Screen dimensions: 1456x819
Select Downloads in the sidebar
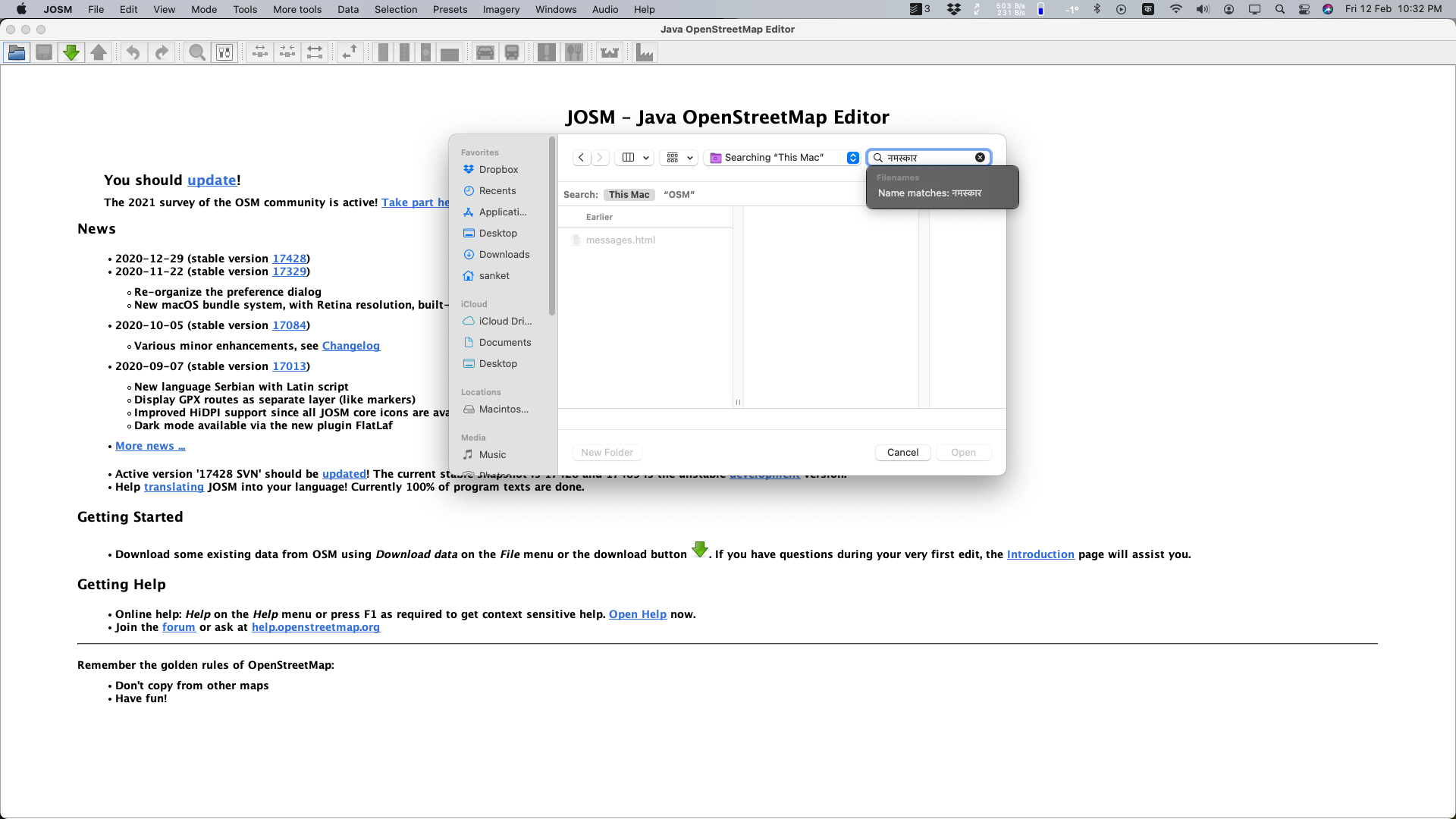coord(504,255)
